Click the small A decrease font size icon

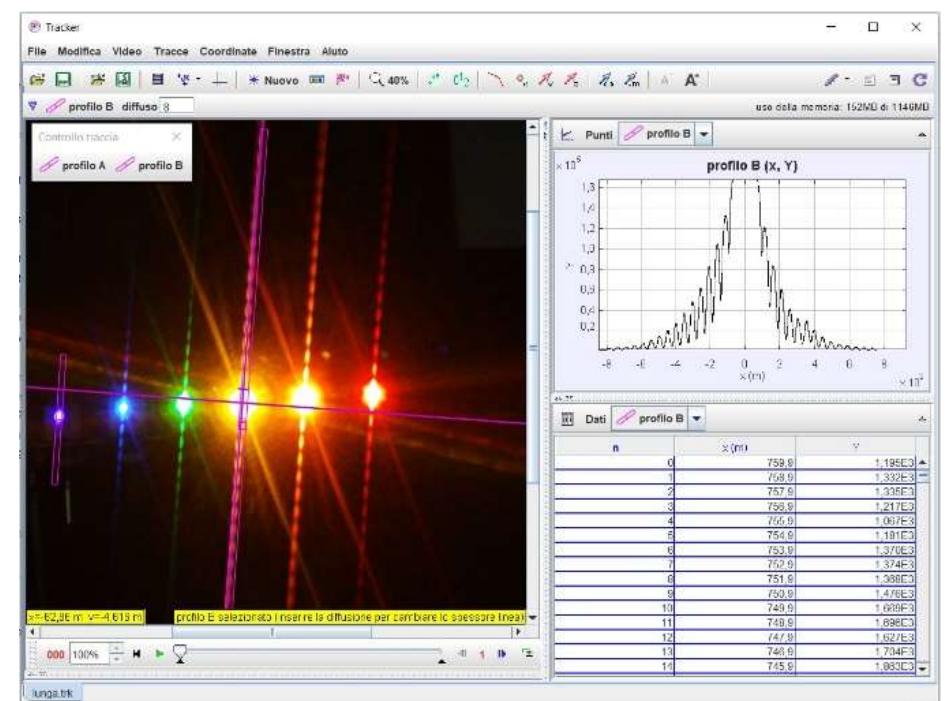tap(665, 80)
